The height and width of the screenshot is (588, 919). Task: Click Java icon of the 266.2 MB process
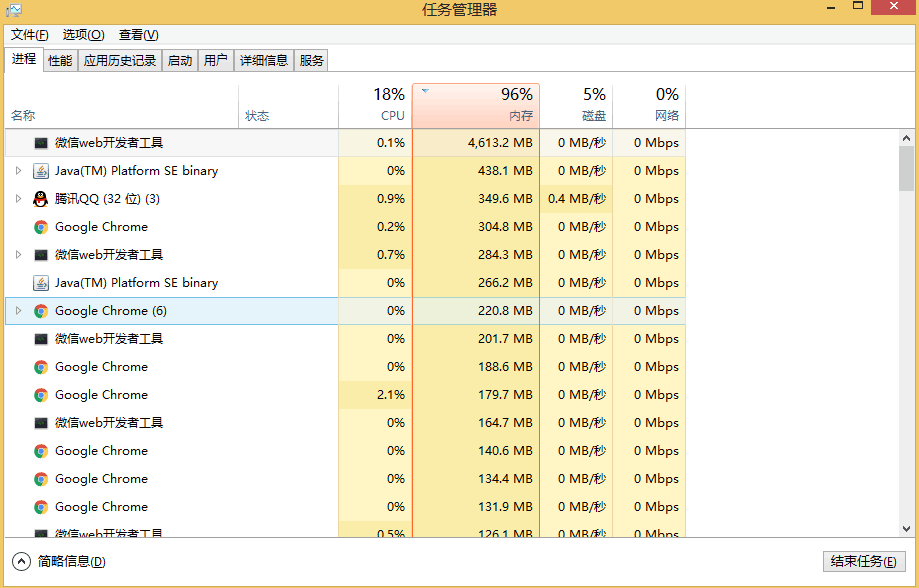tap(40, 283)
